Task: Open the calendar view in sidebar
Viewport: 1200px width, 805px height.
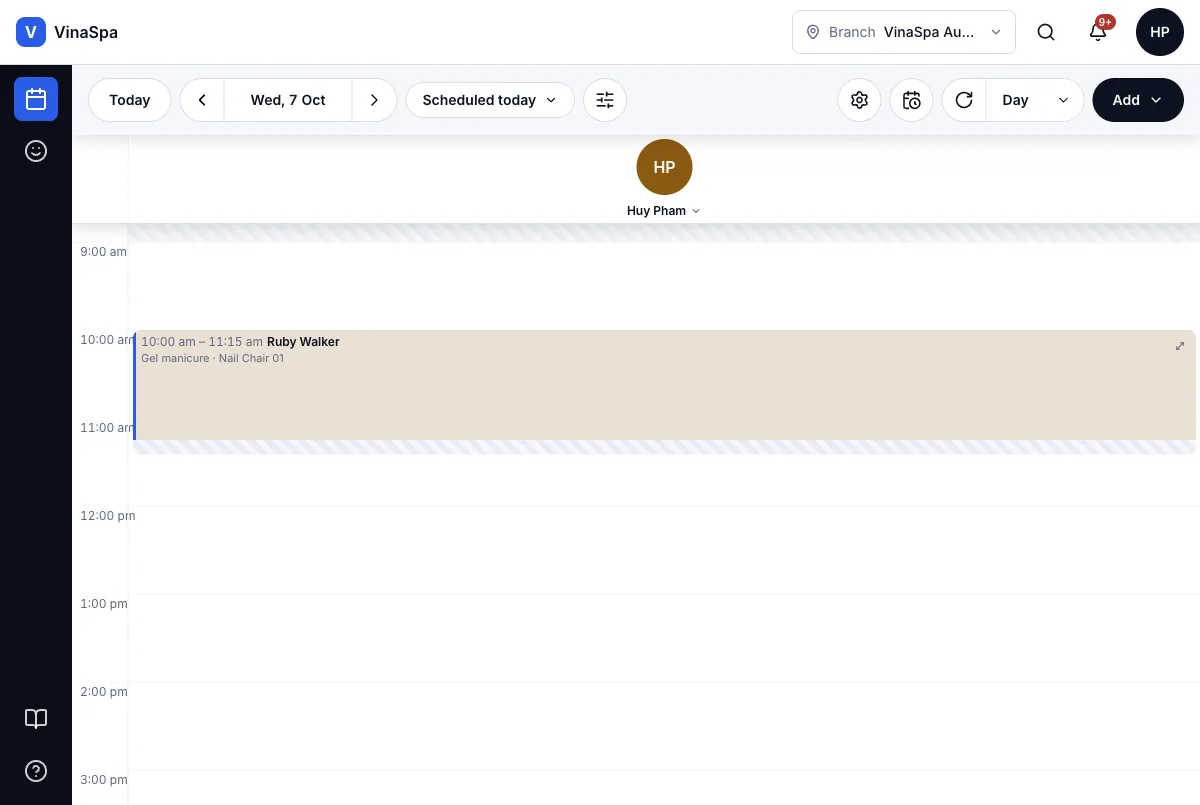Action: [36, 99]
